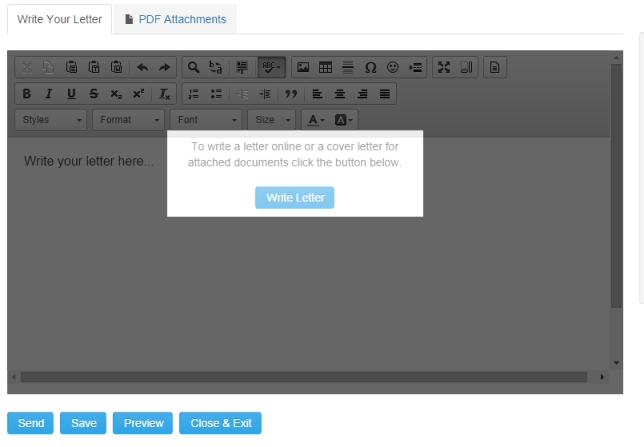
Task: Click Paste from Word icon
Action: (x=117, y=67)
